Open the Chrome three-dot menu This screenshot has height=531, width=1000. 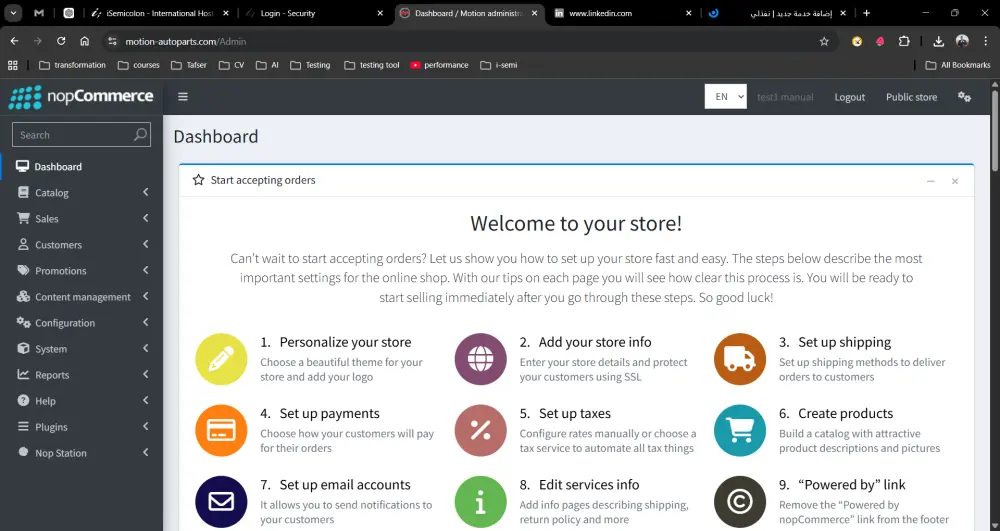coord(985,41)
